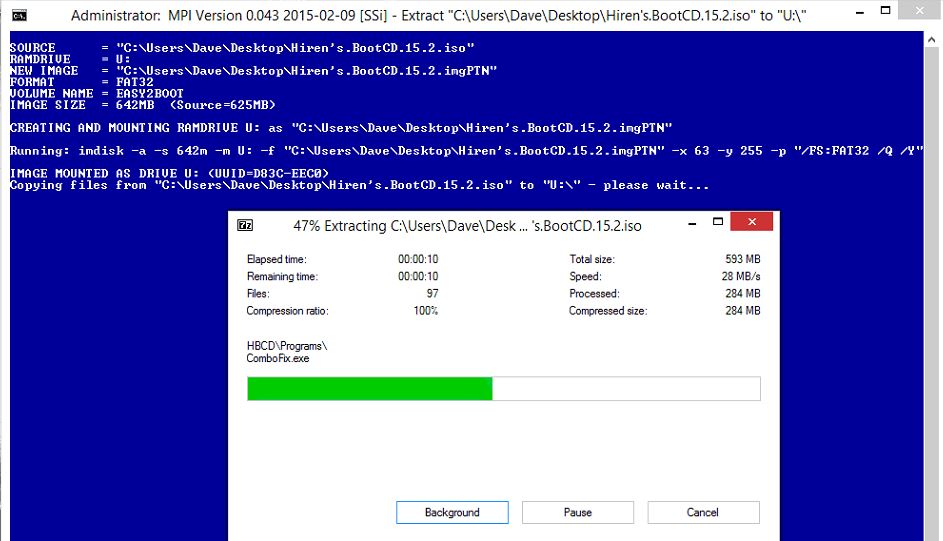Click the 7-Zip icon in the dialog title bar

point(245,226)
